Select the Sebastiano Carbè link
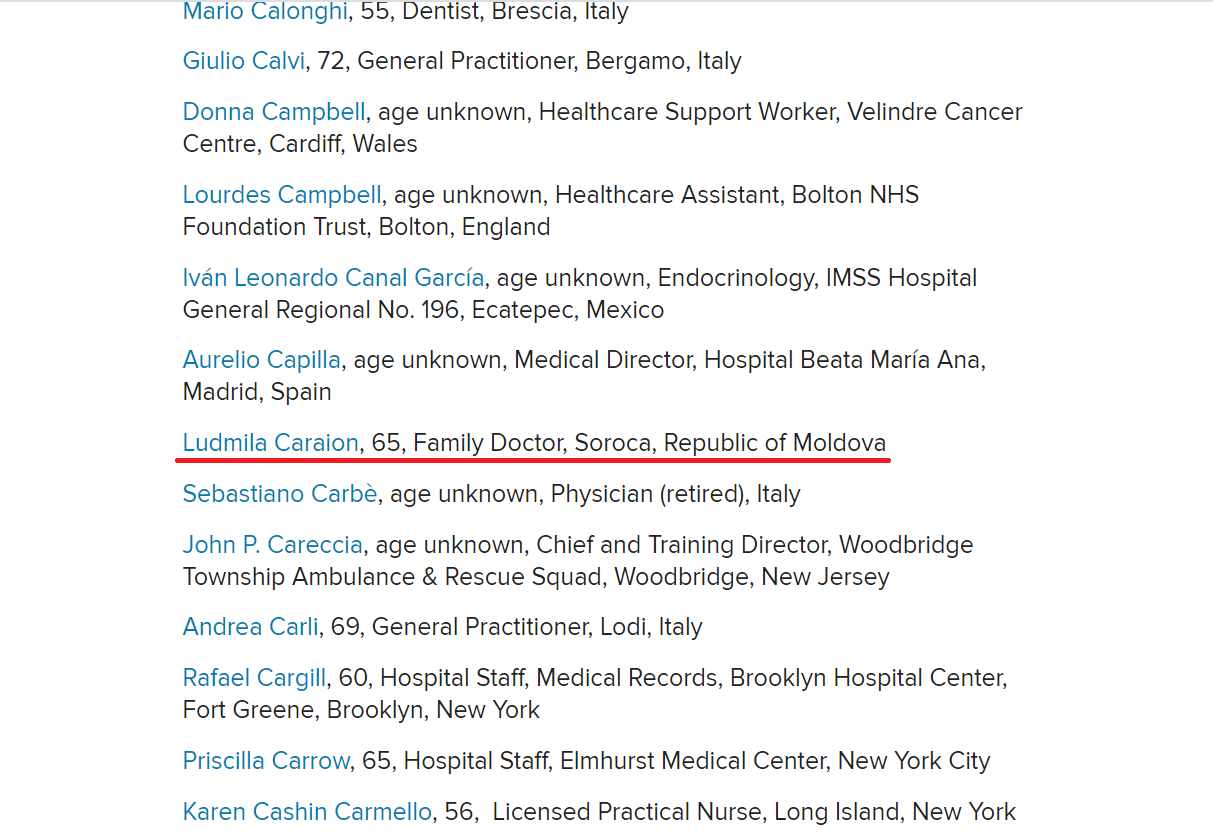This screenshot has width=1213, height=834. 279,494
